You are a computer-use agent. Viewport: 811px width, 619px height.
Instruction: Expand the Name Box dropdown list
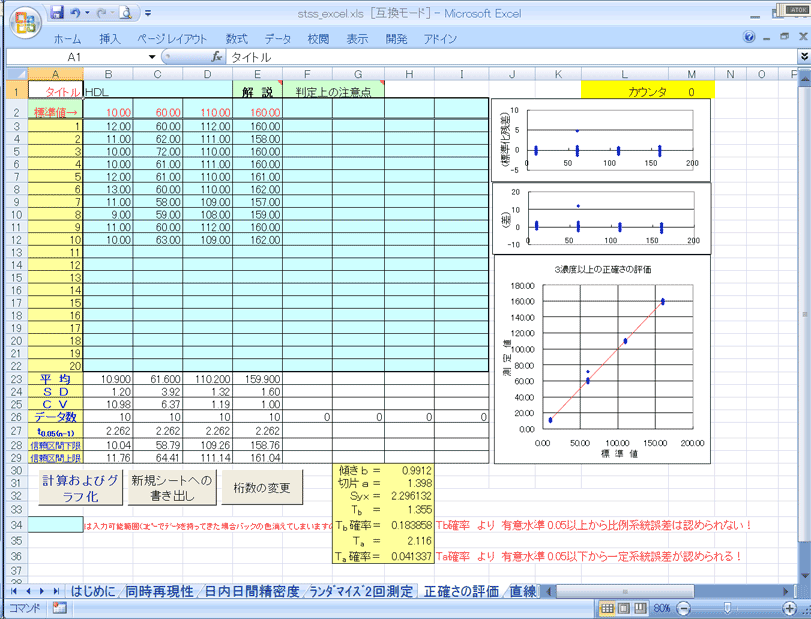pos(152,57)
